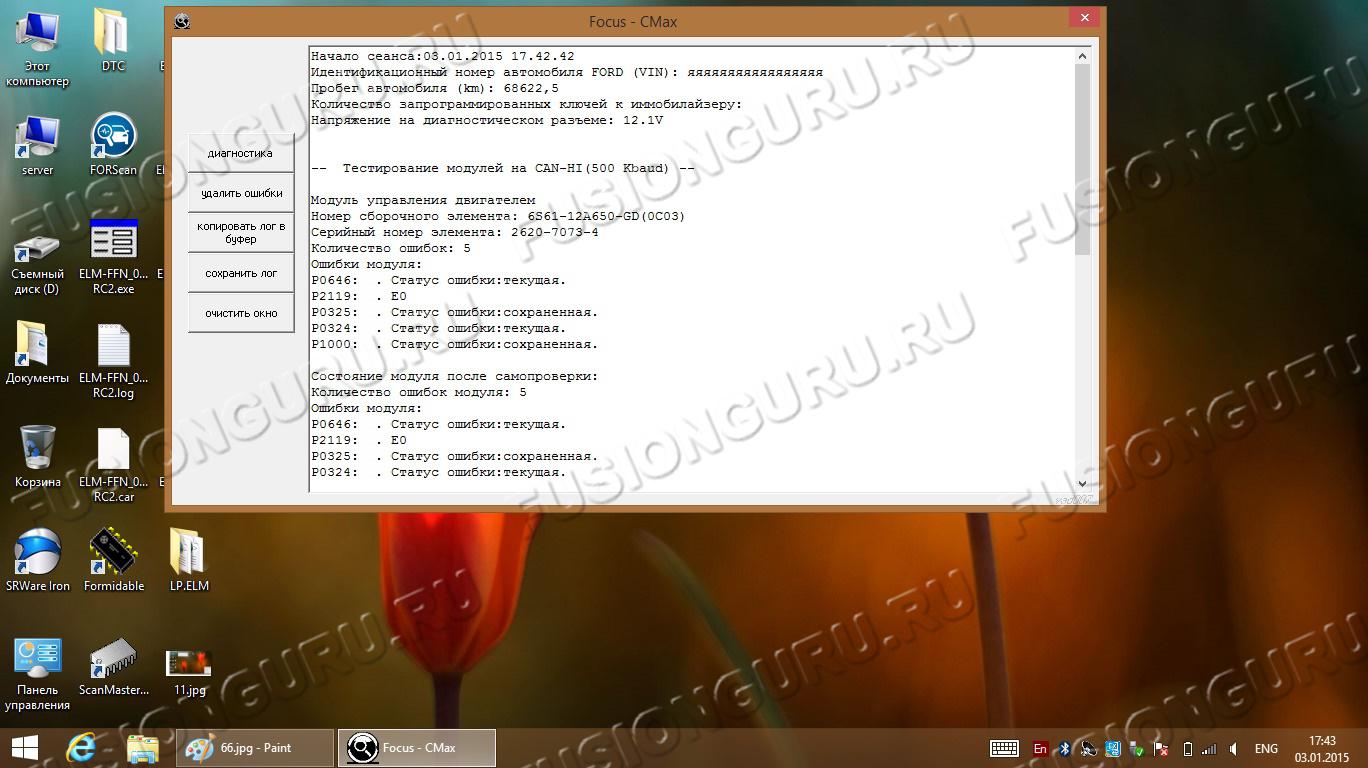This screenshot has height=768, width=1368.
Task: Click the Bluetooth tray icon
Action: (1065, 748)
